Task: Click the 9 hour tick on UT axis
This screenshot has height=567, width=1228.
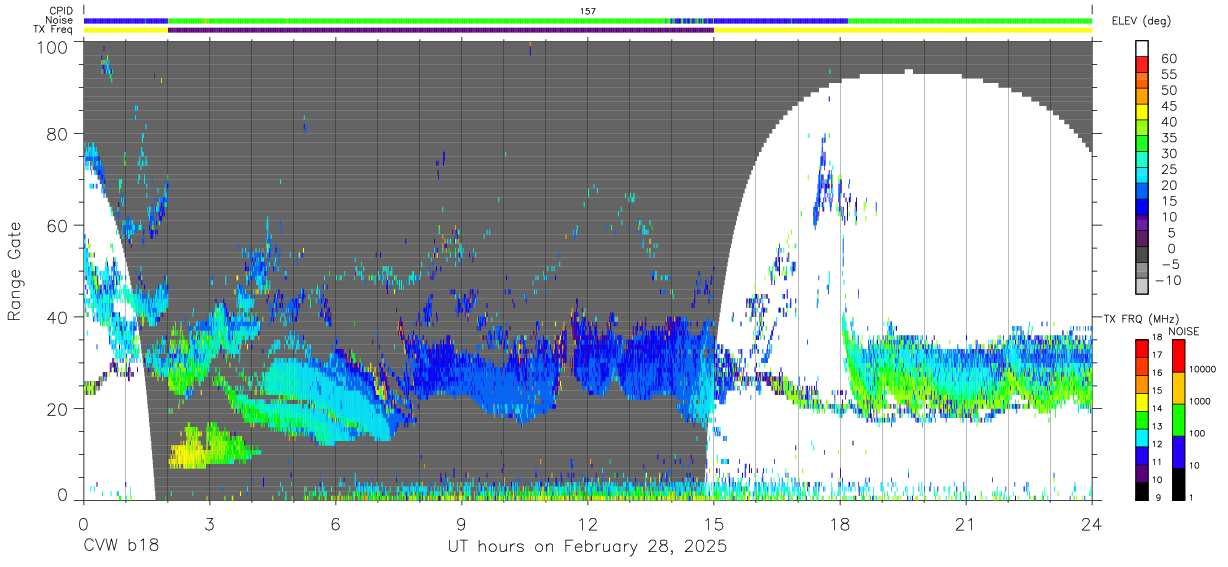Action: tap(461, 523)
